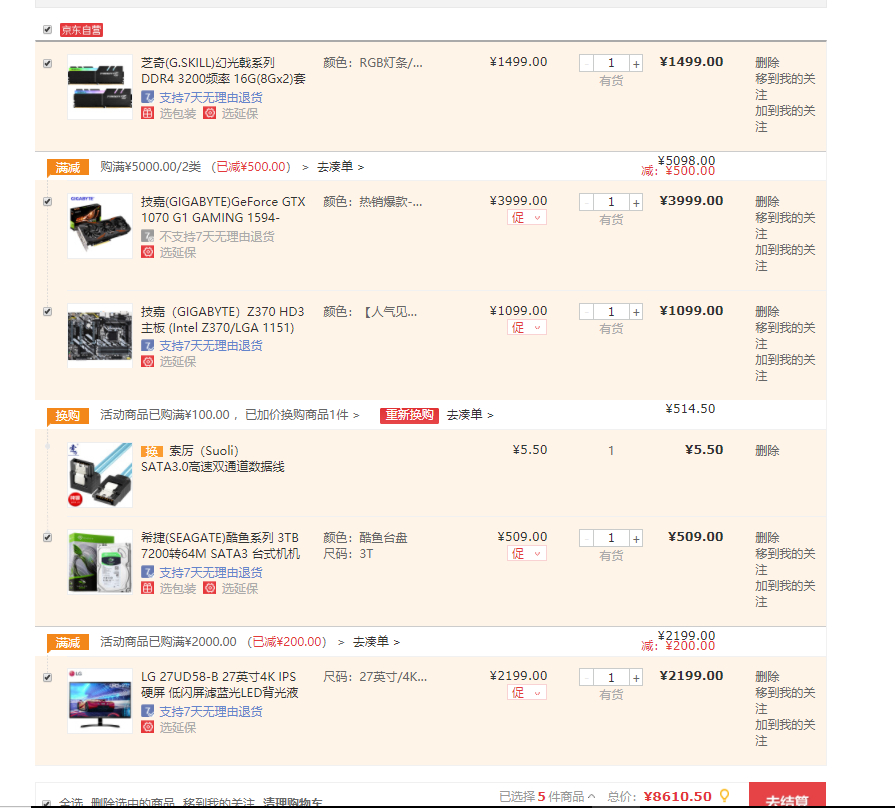Open G.SKILL memory product thumbnail
This screenshot has width=895, height=808.
(x=100, y=87)
